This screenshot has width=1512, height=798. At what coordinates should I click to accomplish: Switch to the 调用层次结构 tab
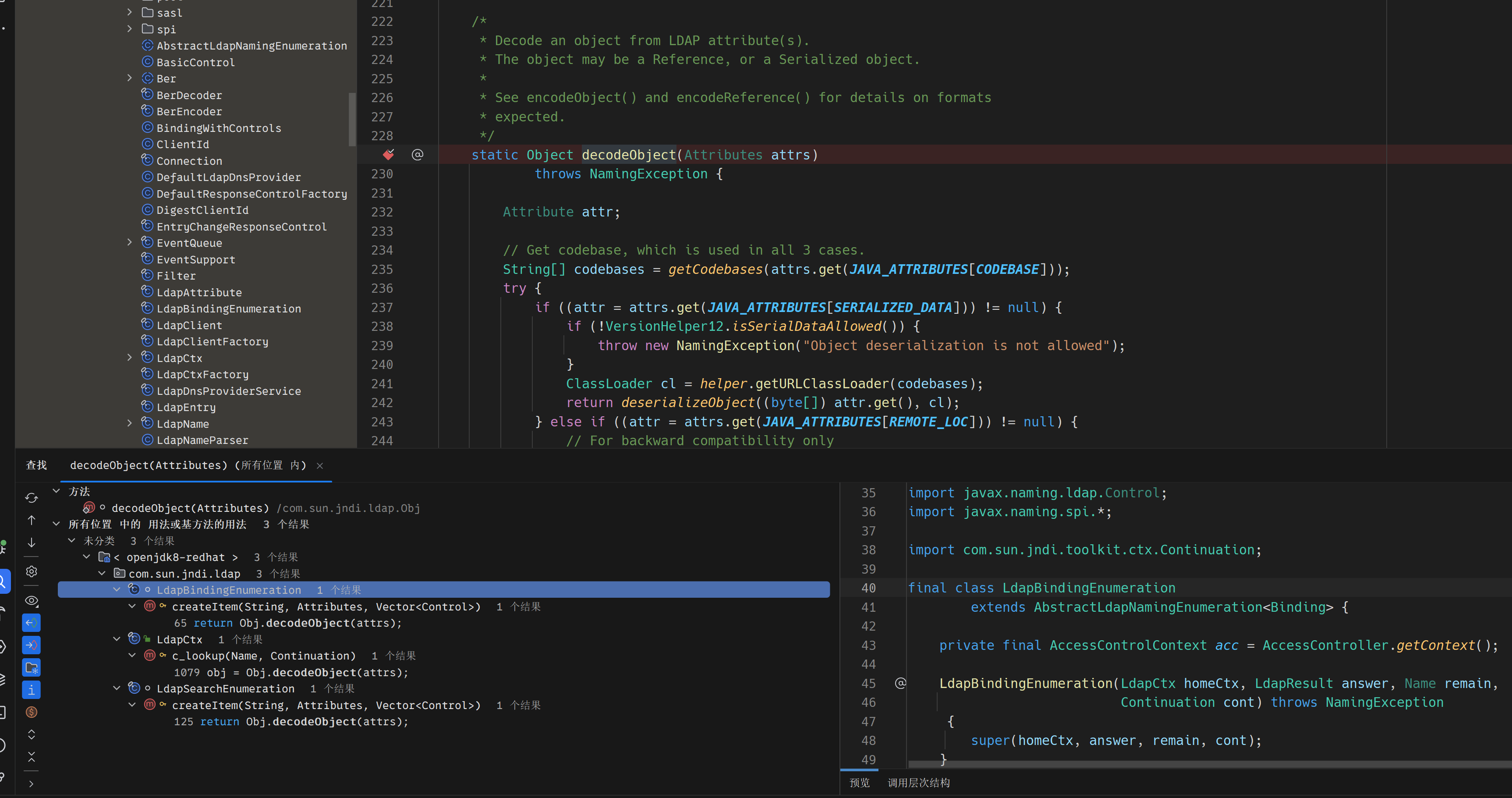[918, 783]
